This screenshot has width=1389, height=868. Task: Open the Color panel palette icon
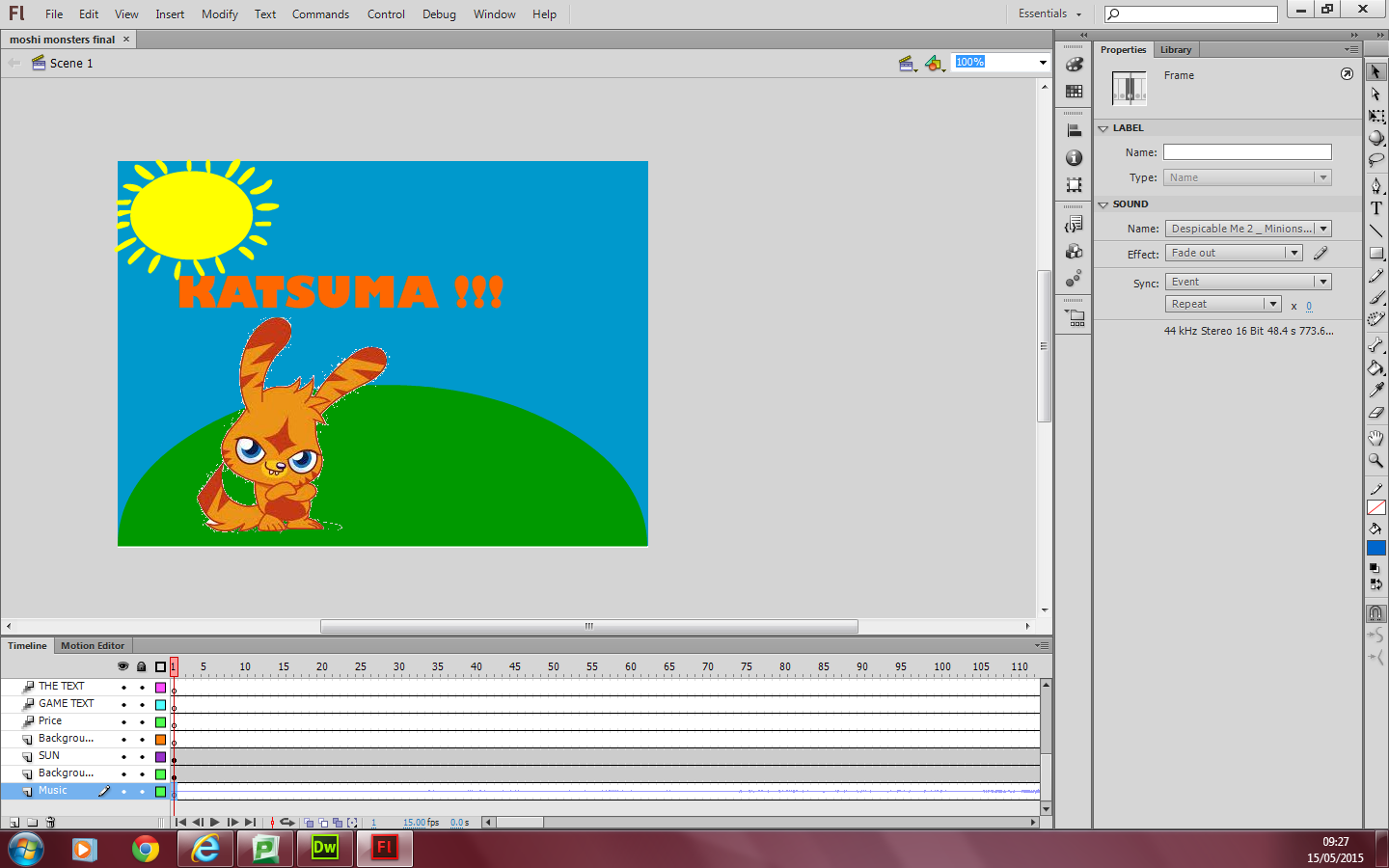pyautogui.click(x=1074, y=65)
